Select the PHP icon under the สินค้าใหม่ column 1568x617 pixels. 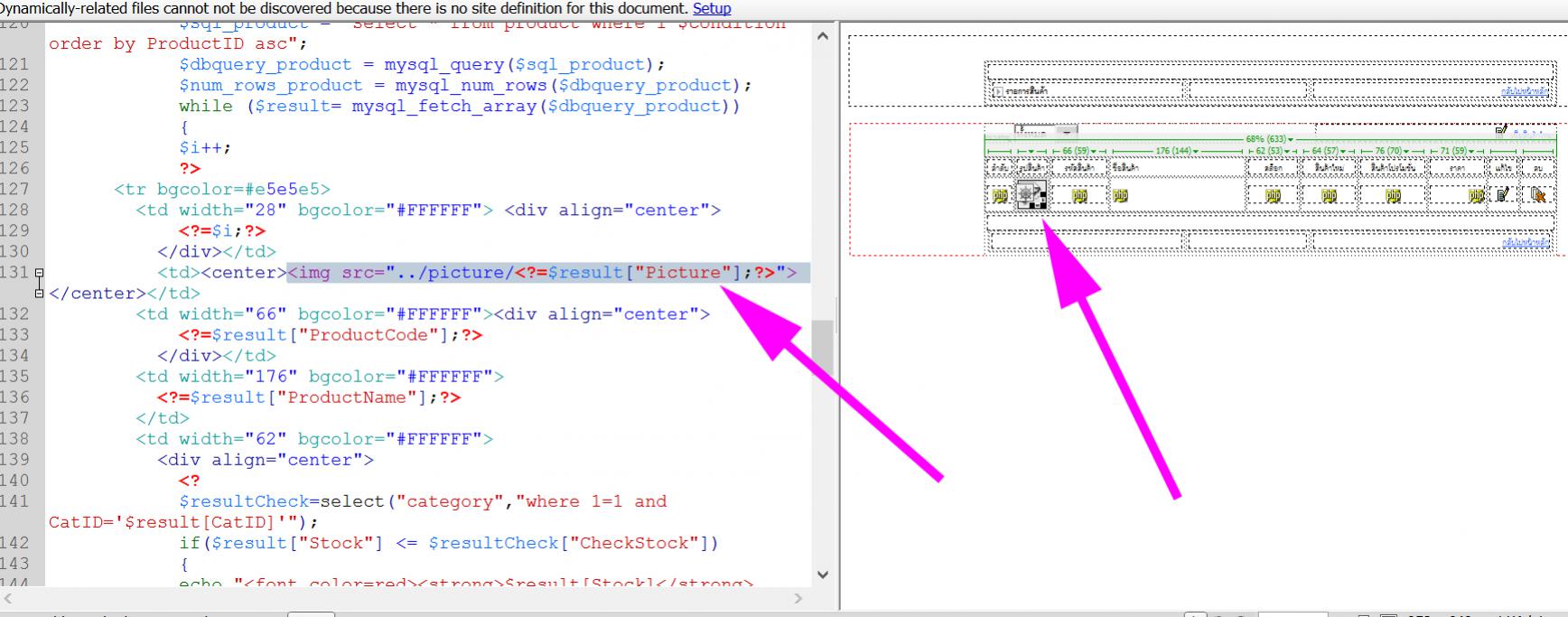point(1329,195)
